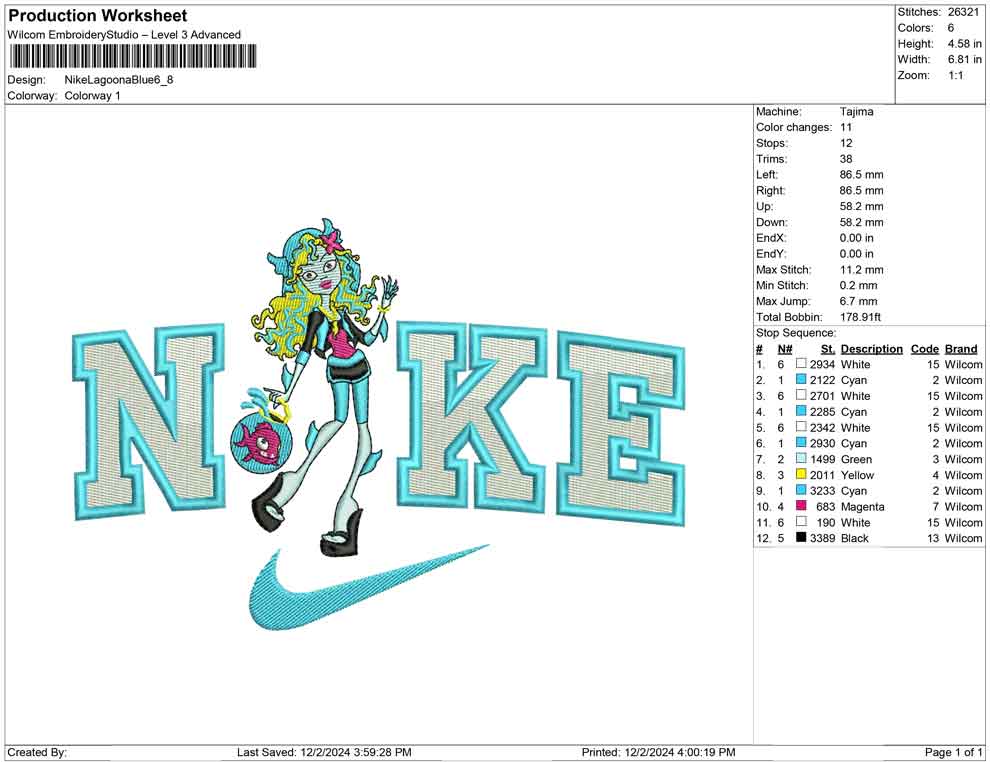The width and height of the screenshot is (990, 762).
Task: Click the Max Jump value 6.7 mm
Action: pyautogui.click(x=858, y=301)
